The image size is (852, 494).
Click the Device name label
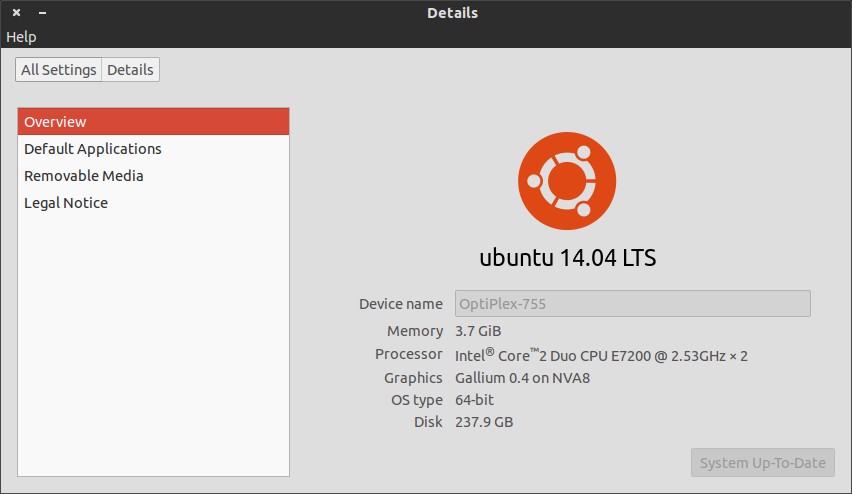tap(400, 304)
